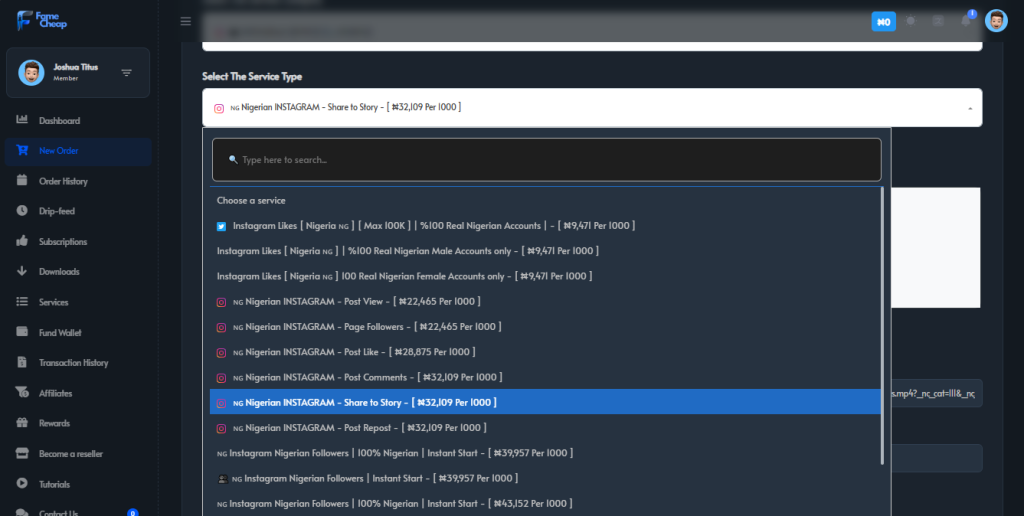1024x516 pixels.
Task: Select New Order cart icon
Action: point(22,150)
